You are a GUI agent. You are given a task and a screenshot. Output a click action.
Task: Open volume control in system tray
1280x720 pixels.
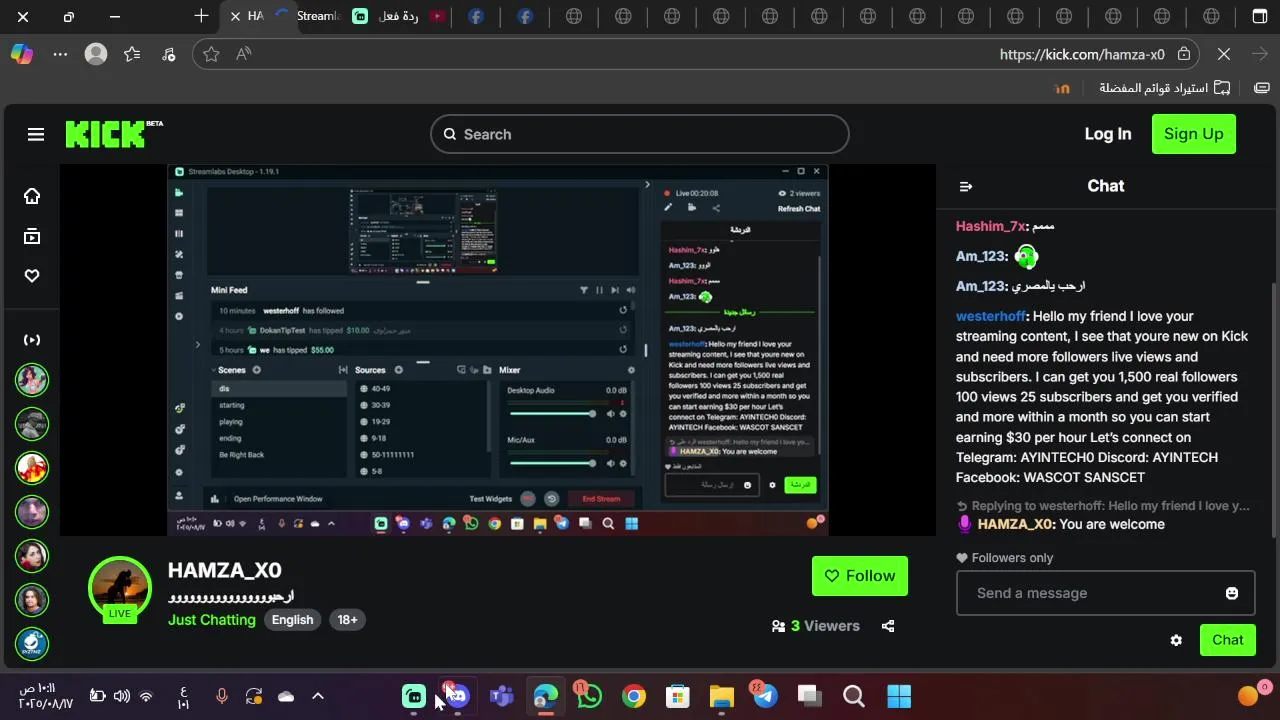(121, 696)
